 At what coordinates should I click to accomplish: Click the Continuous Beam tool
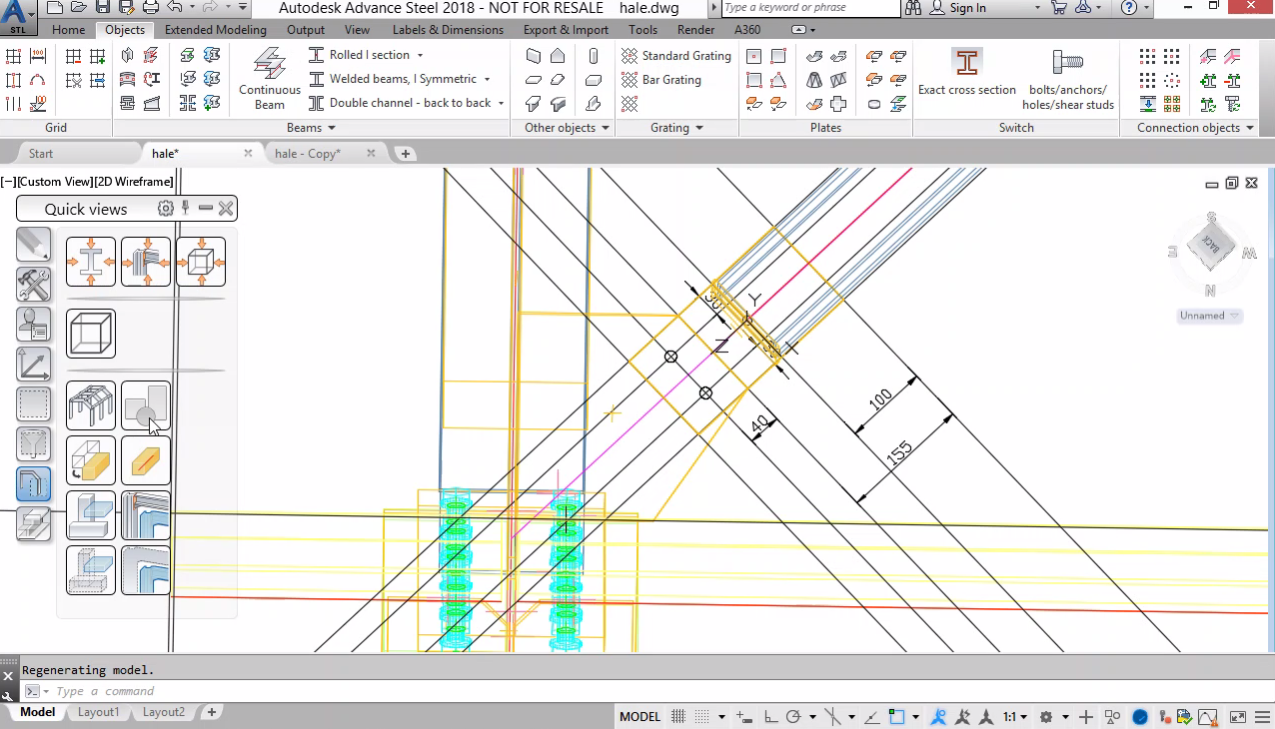pos(269,78)
